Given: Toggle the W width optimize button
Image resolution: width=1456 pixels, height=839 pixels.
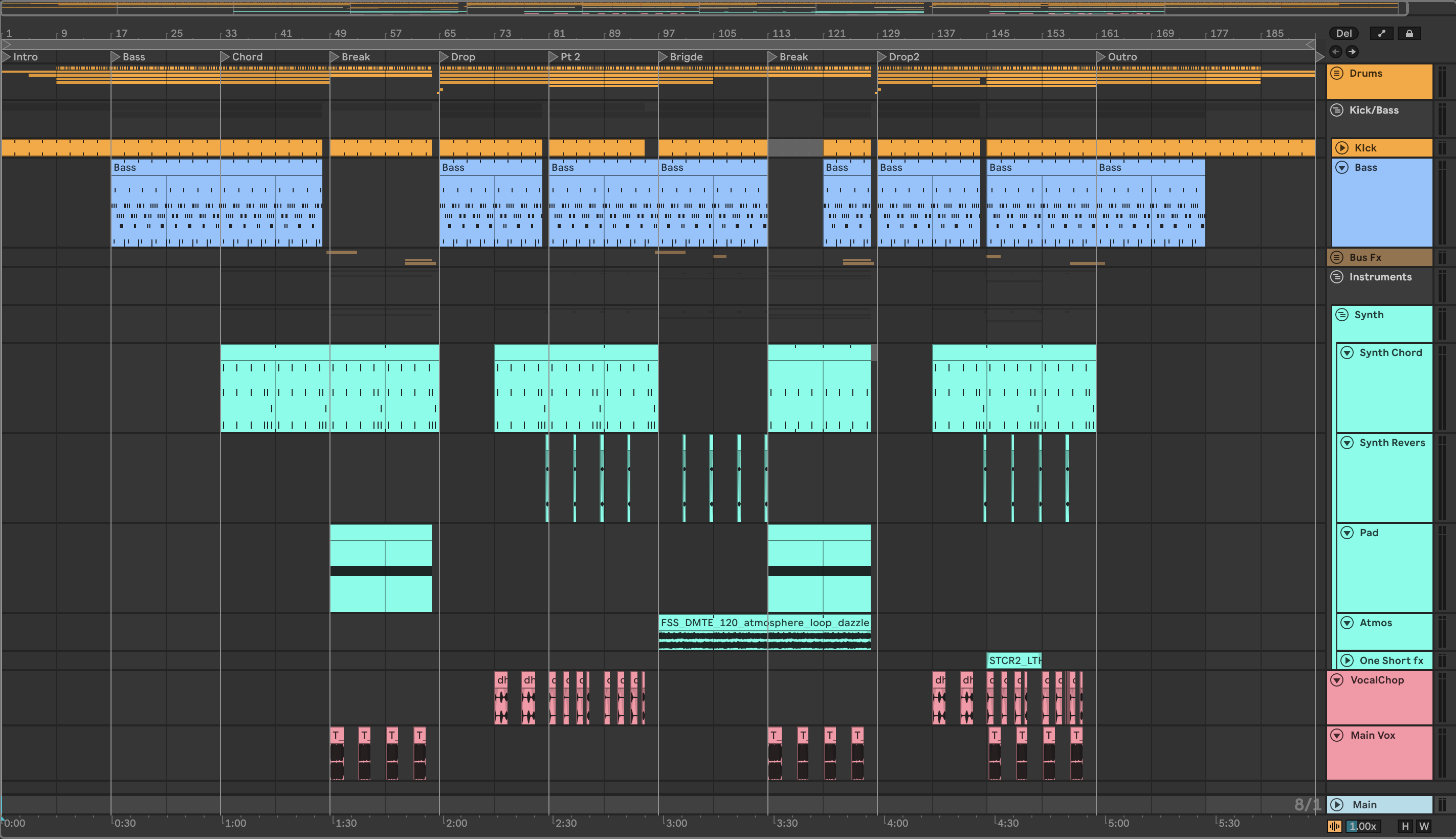Looking at the screenshot, I should point(1424,826).
